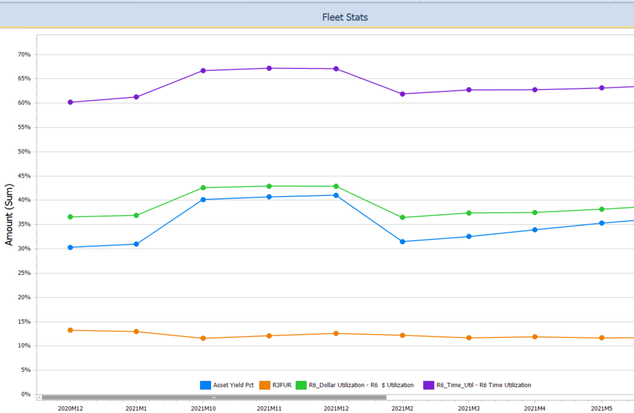Click the purple data point at 2021M11

(269, 68)
